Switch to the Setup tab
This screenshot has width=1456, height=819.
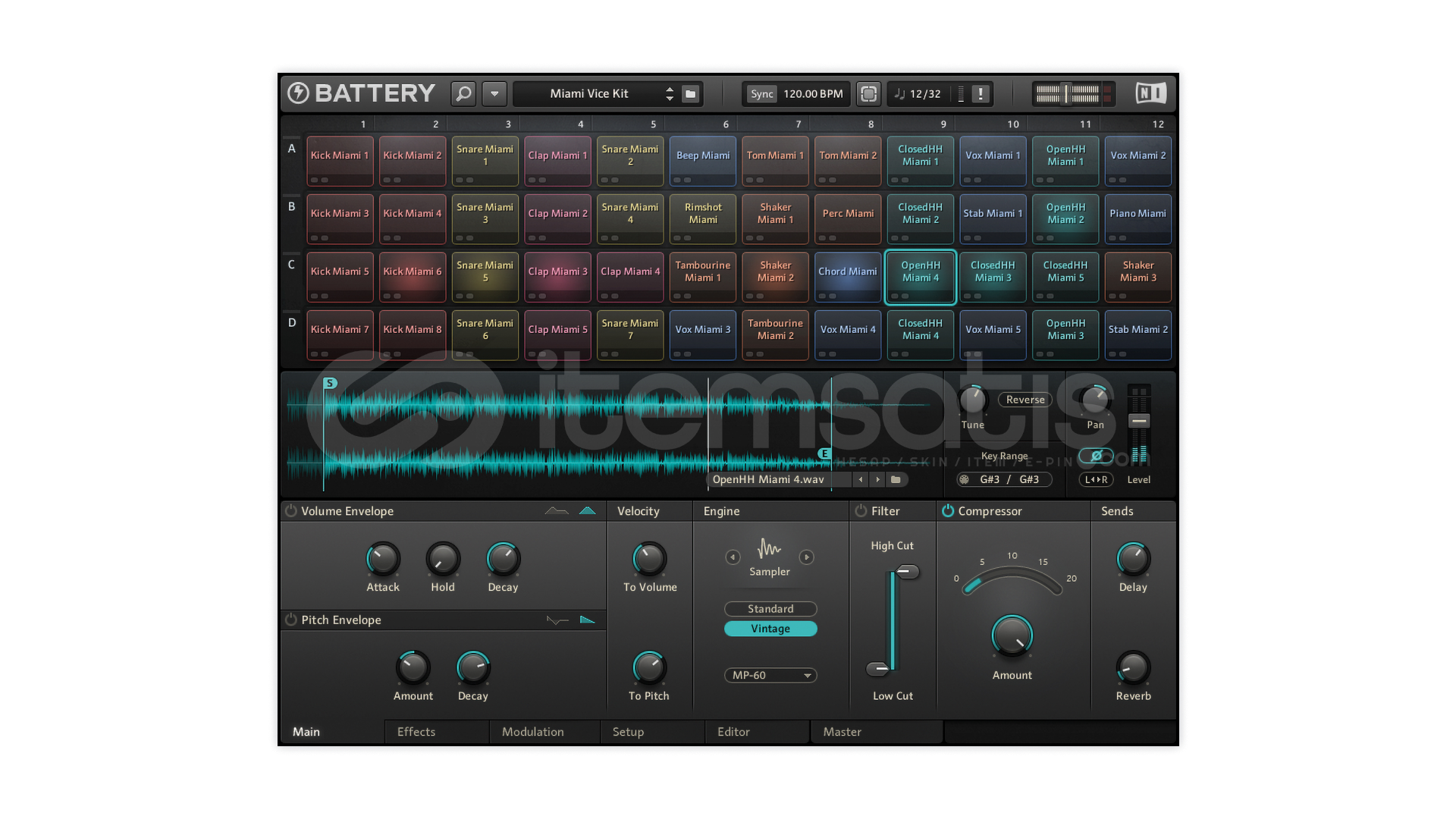[651, 732]
